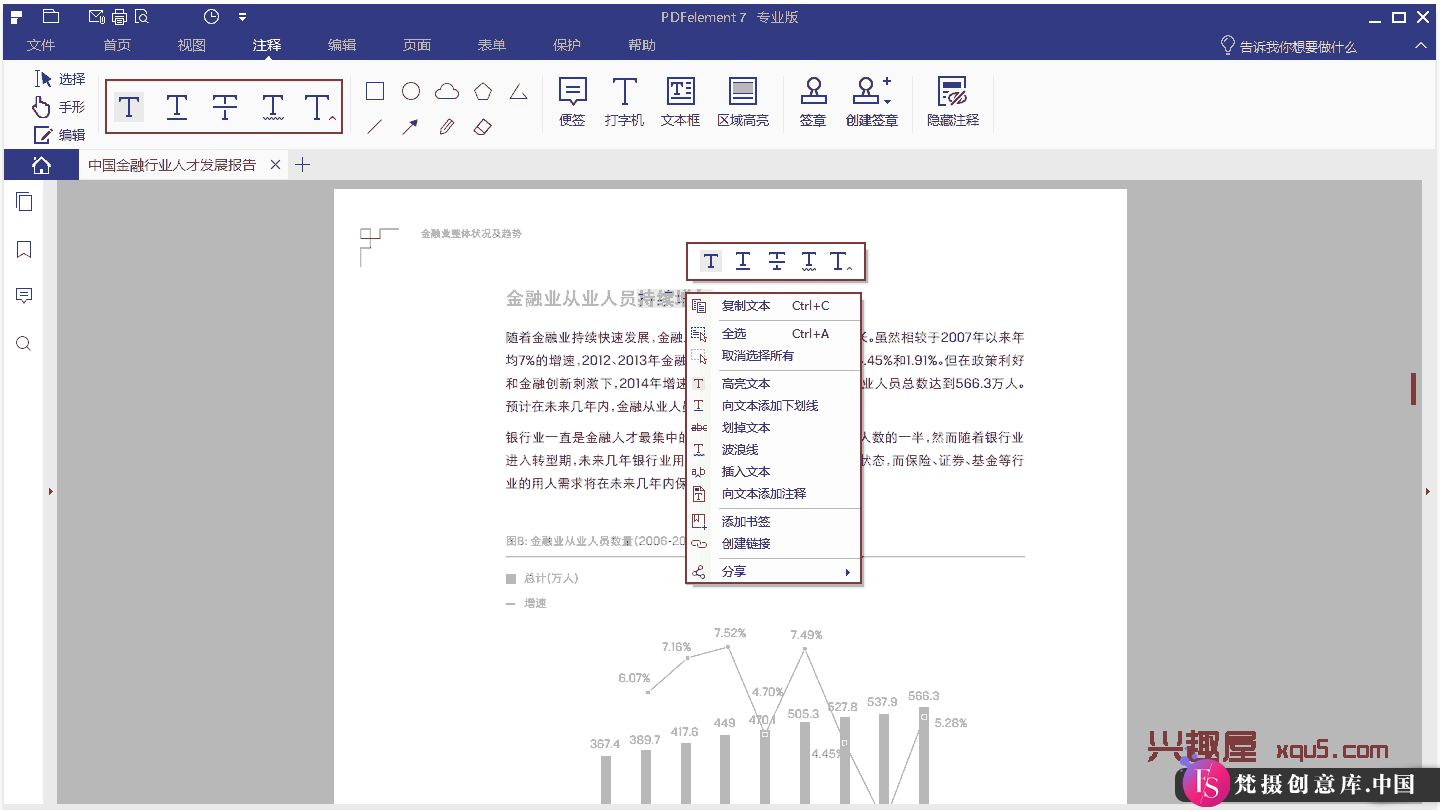Expand the right side panel arrow
This screenshot has width=1440, height=810.
[x=1428, y=491]
